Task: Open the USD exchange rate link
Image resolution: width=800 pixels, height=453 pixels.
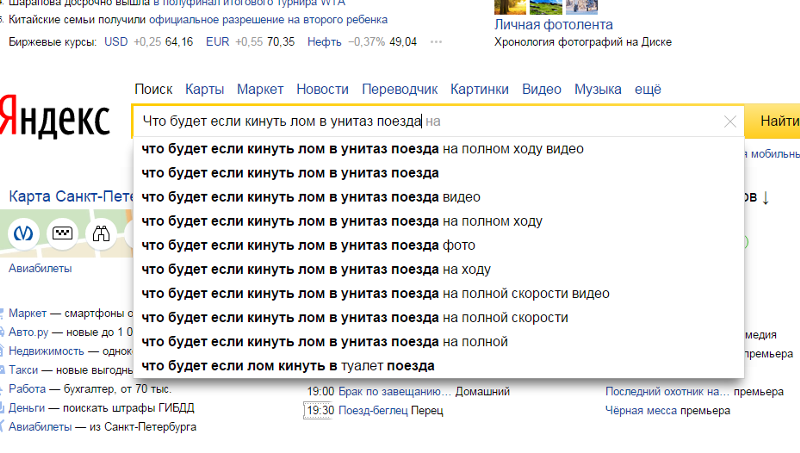Action: coord(116,42)
